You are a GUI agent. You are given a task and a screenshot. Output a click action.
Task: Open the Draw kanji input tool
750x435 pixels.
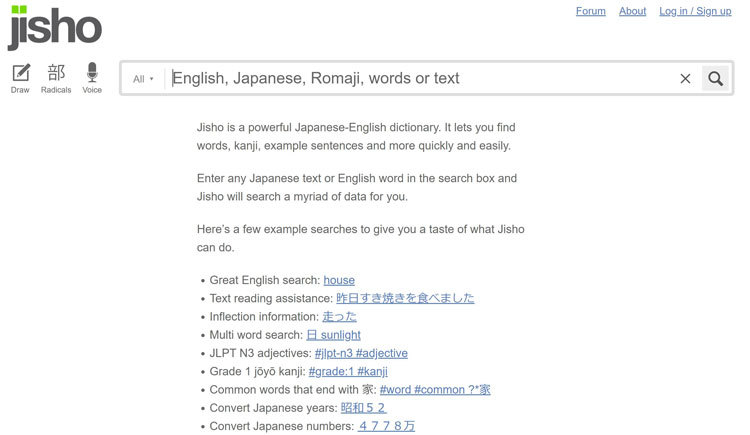pyautogui.click(x=20, y=78)
